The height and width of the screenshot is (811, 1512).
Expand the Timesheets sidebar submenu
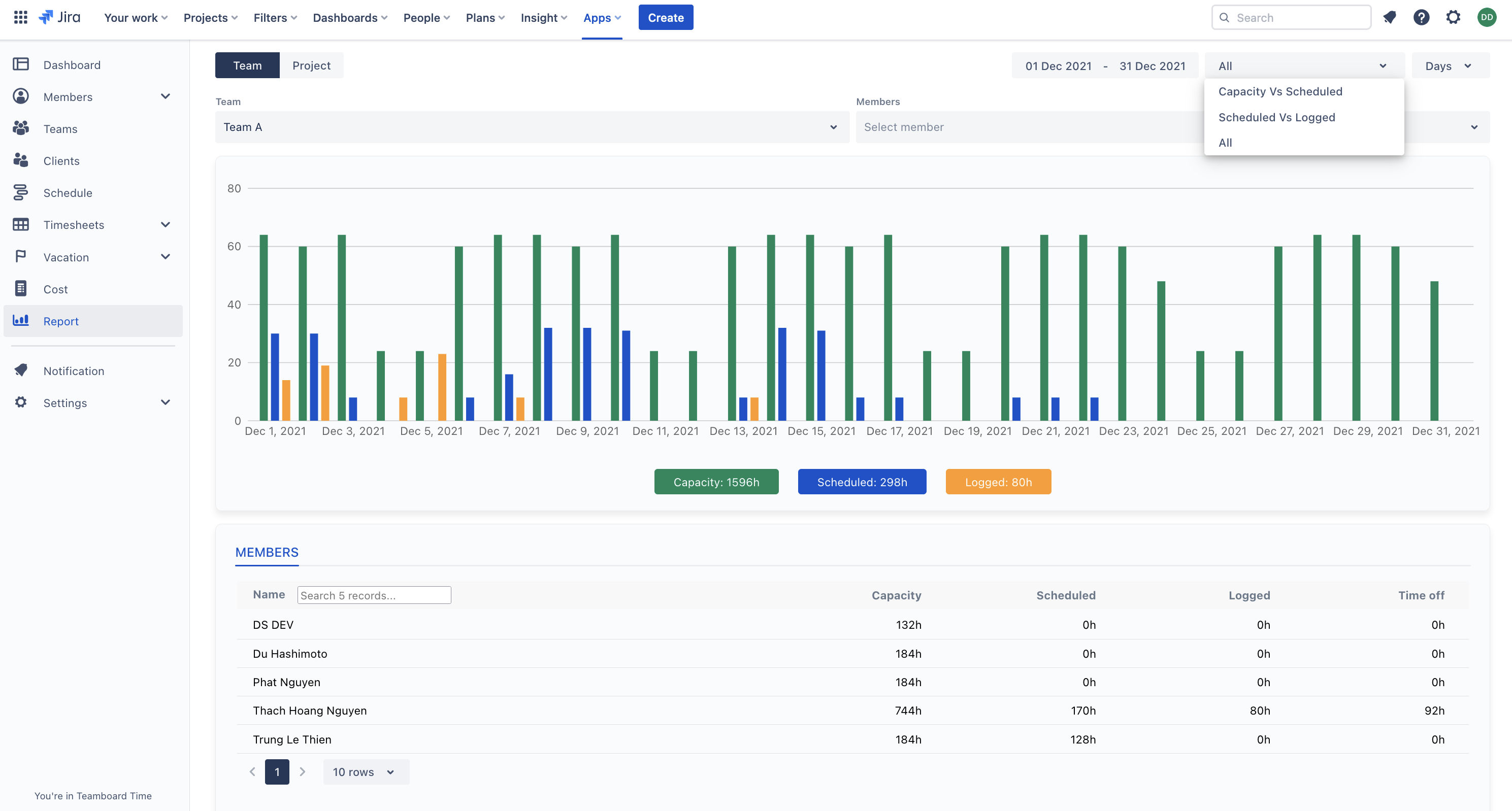166,225
